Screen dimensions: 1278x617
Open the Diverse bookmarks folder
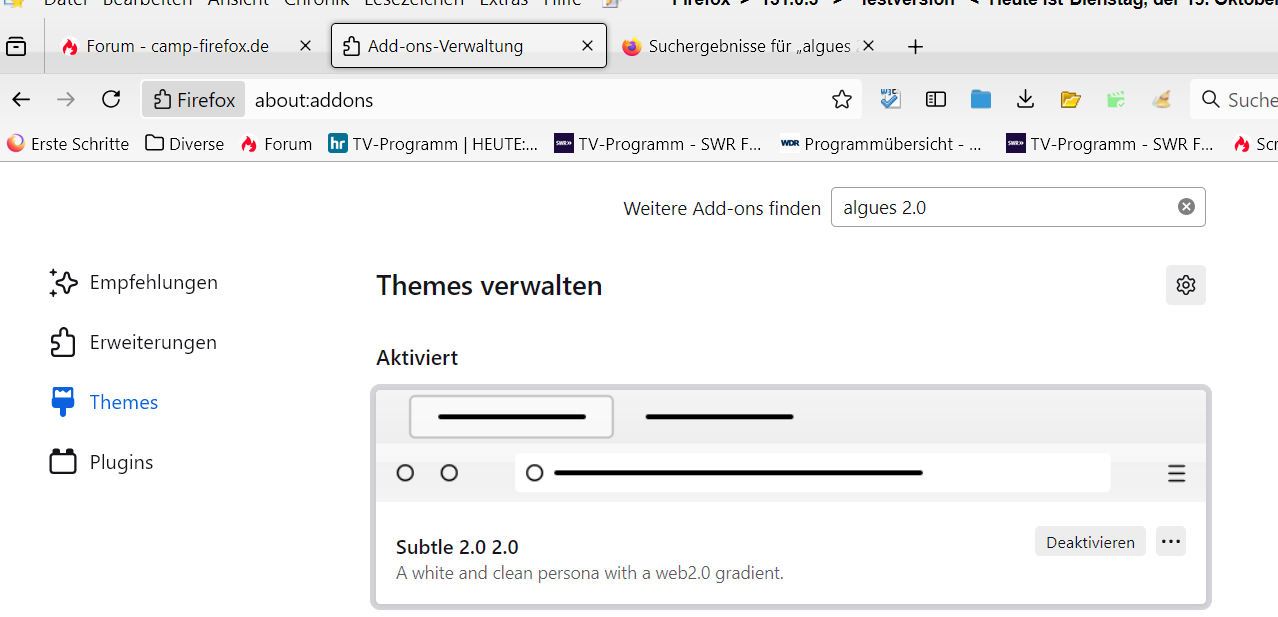tap(185, 143)
